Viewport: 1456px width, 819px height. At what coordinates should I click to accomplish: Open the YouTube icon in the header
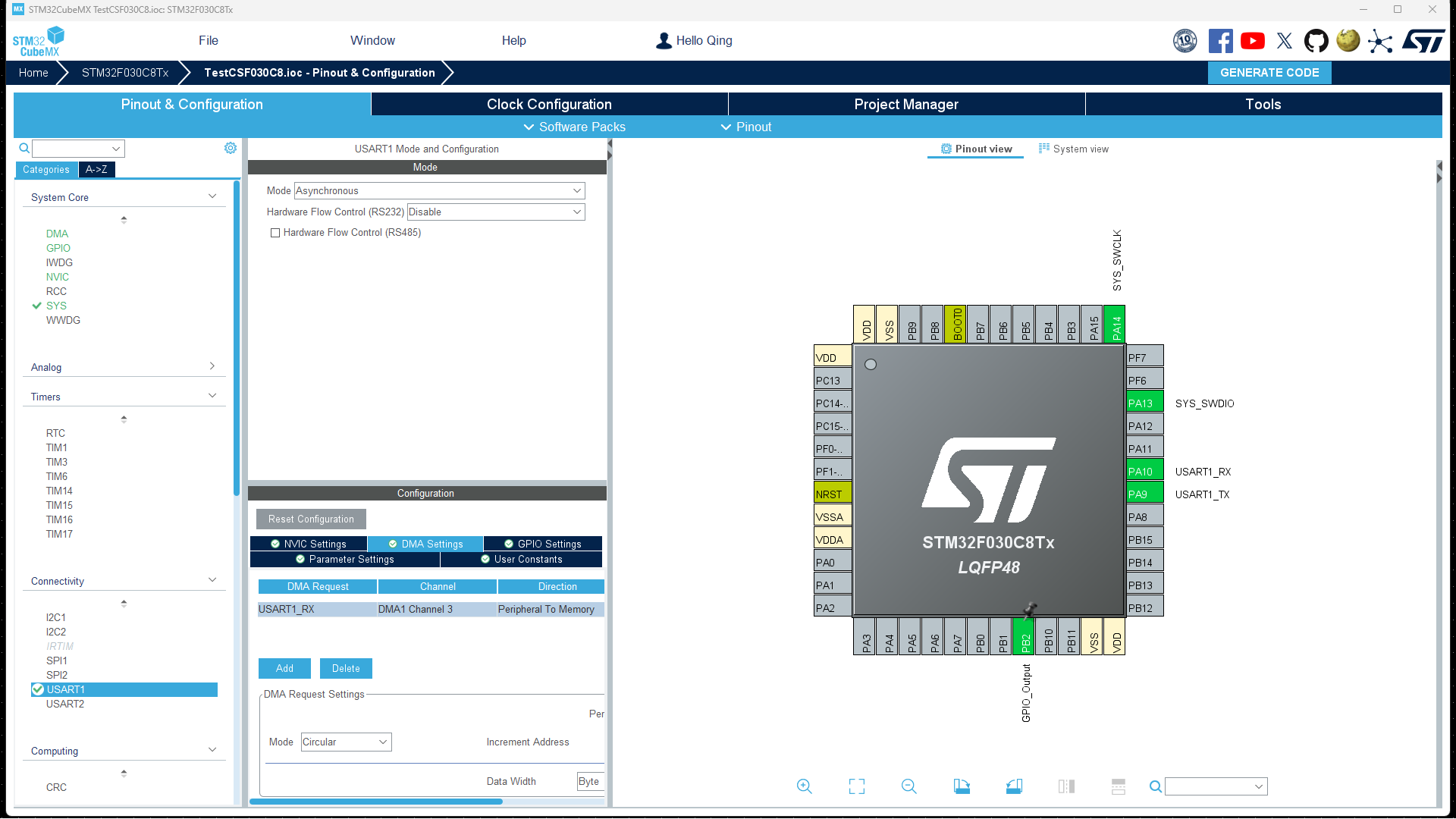click(x=1252, y=41)
